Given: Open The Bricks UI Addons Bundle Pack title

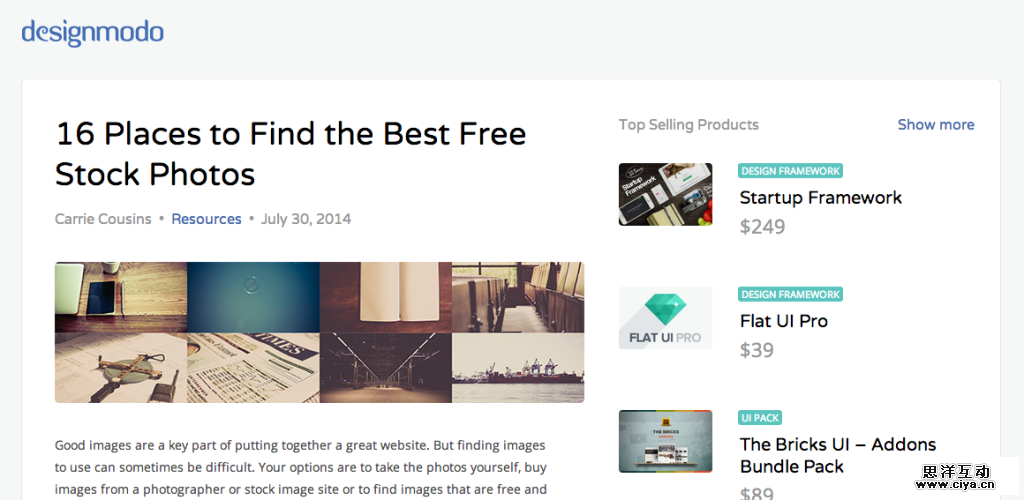Looking at the screenshot, I should click(x=837, y=455).
